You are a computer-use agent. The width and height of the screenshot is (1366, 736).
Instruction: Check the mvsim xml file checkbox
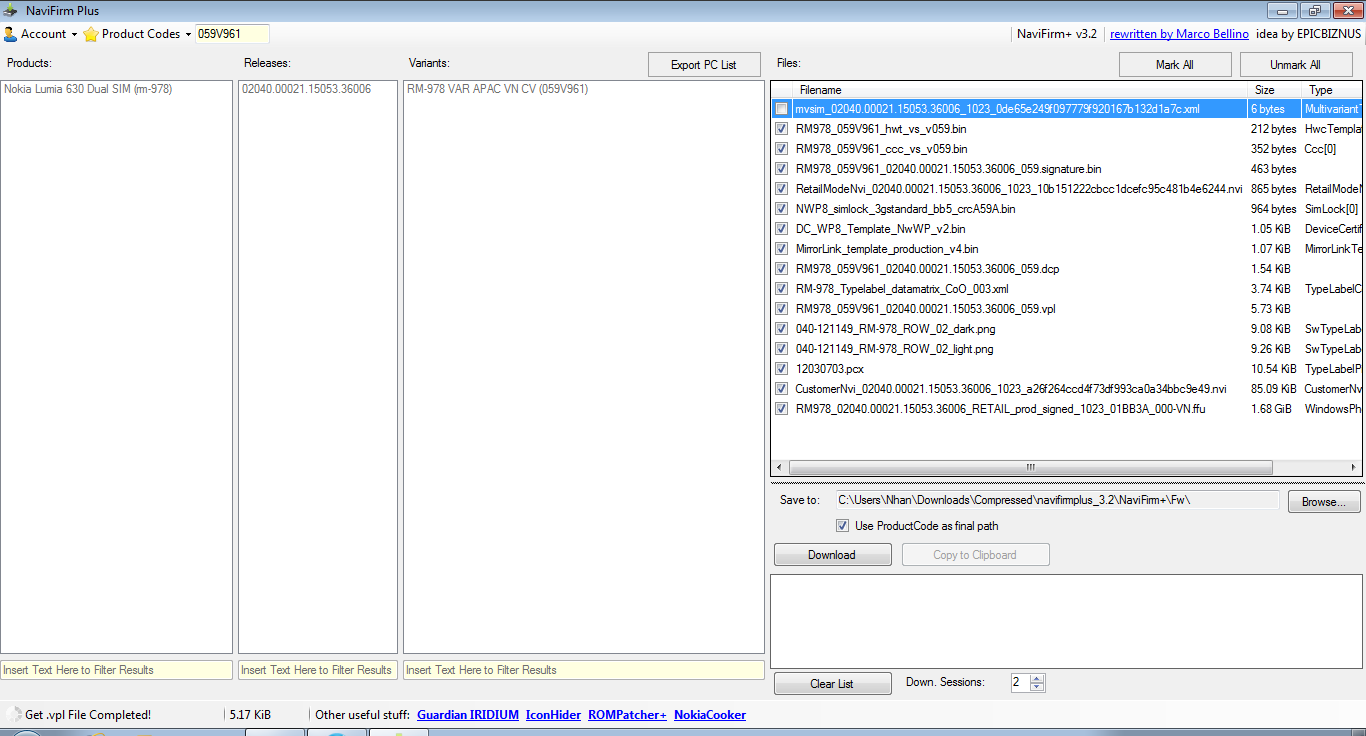781,109
